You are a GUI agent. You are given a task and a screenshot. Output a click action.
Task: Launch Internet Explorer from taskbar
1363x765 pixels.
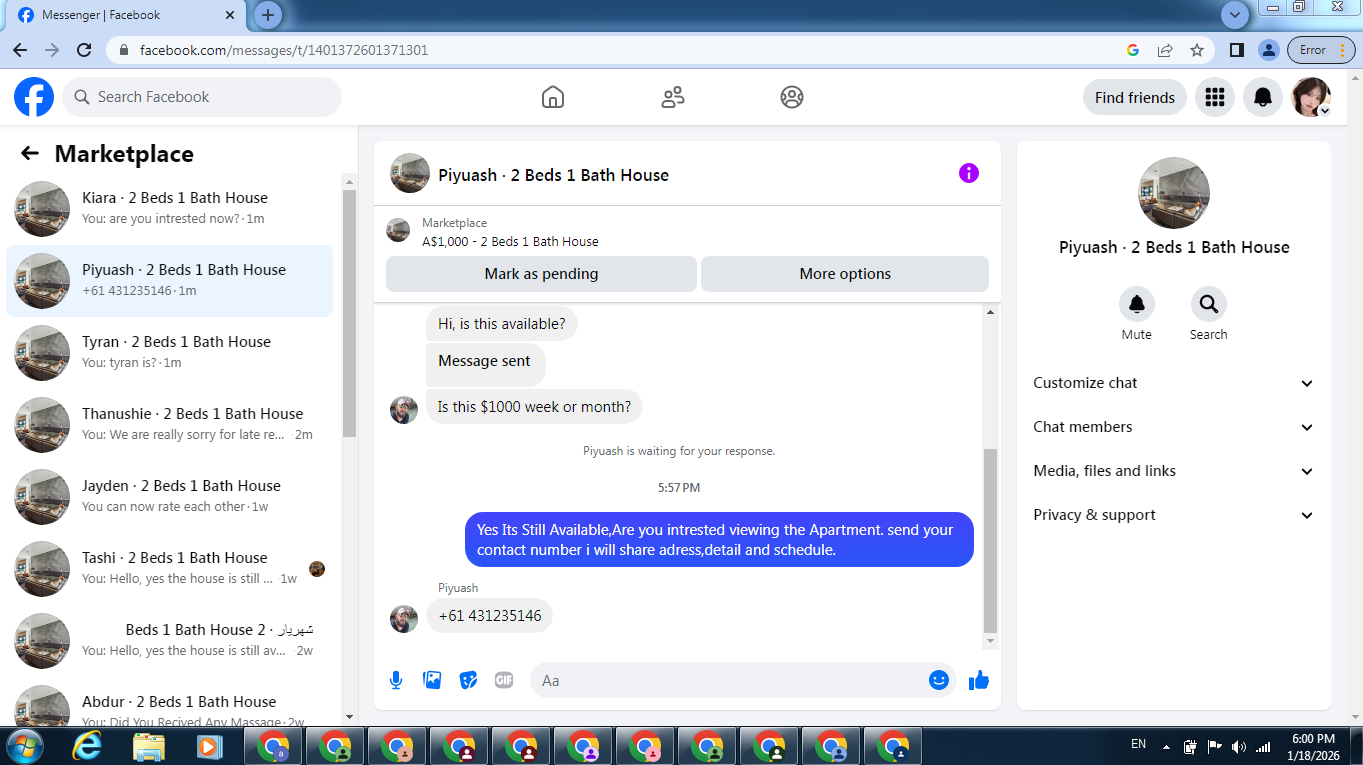click(88, 746)
